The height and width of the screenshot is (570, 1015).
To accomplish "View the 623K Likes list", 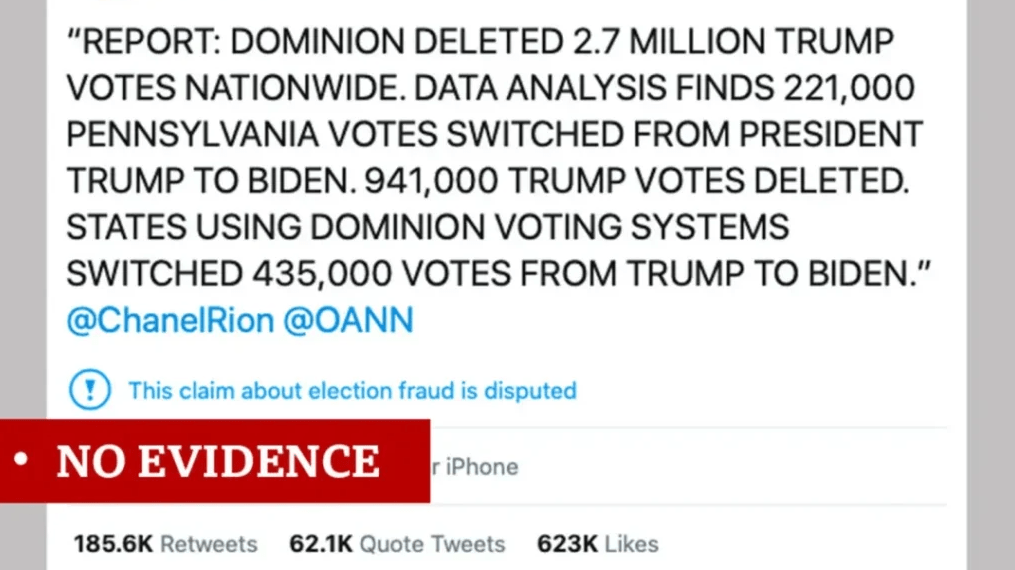I will 597,544.
